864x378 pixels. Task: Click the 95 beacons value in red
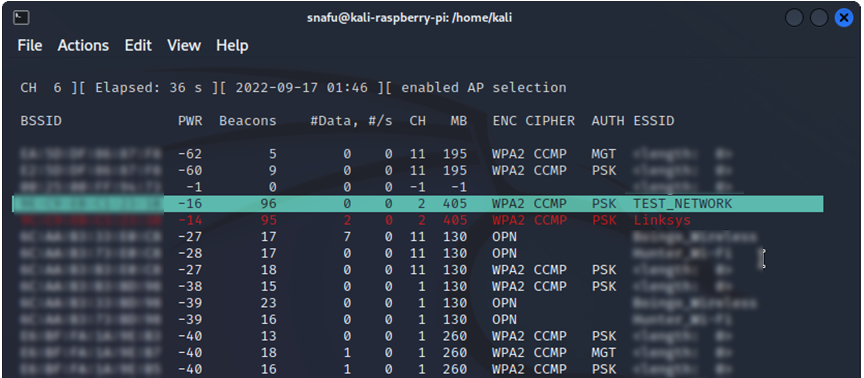tap(268, 220)
